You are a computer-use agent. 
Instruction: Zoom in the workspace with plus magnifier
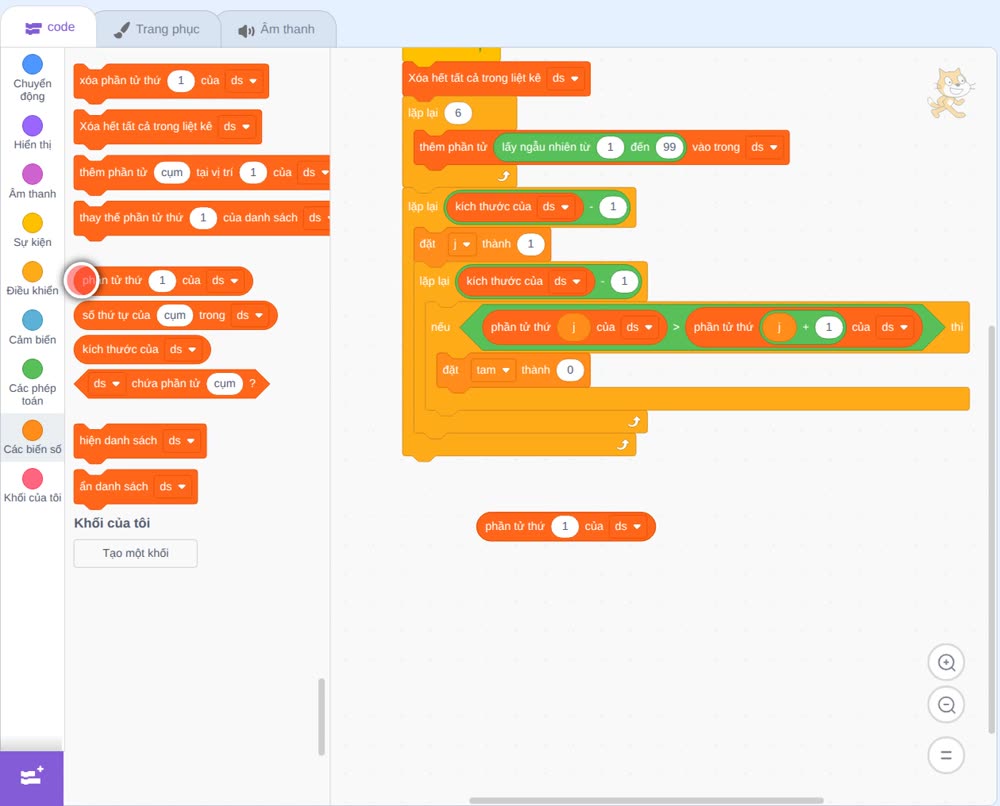pos(946,663)
